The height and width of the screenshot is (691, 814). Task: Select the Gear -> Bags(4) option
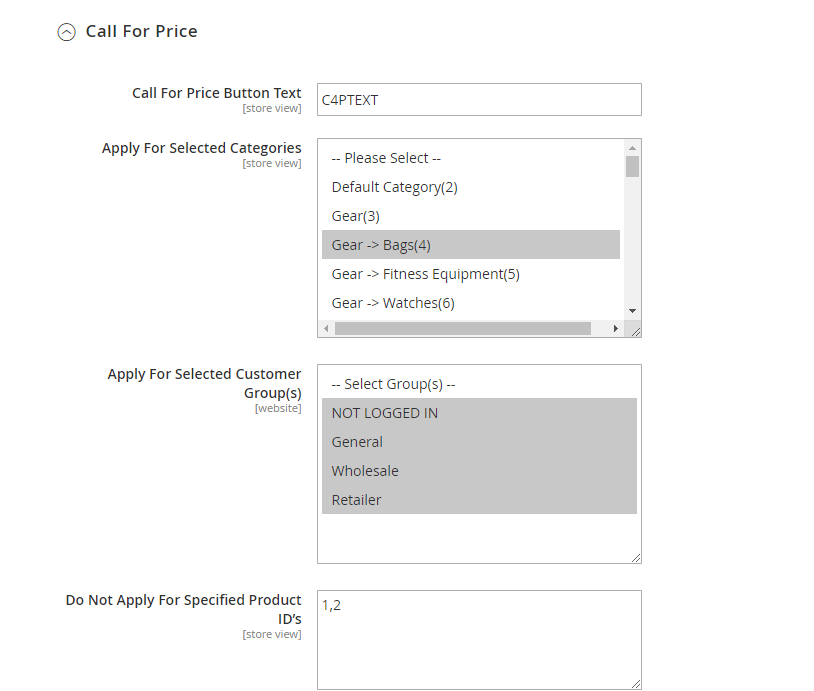coord(471,245)
